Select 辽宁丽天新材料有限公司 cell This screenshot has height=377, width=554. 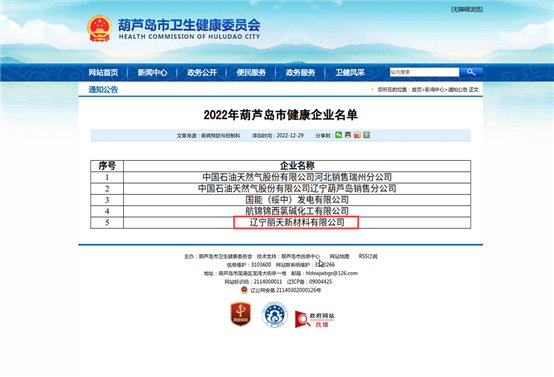(x=297, y=222)
